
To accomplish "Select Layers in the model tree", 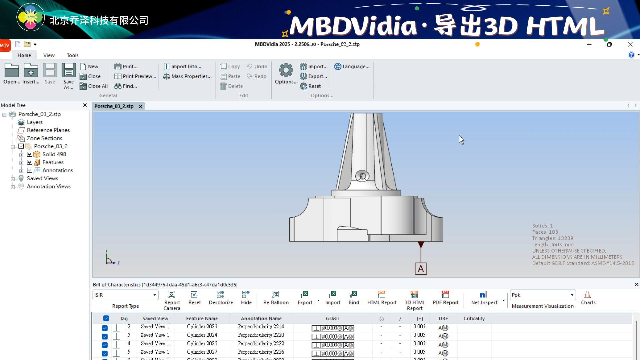I will coord(34,122).
